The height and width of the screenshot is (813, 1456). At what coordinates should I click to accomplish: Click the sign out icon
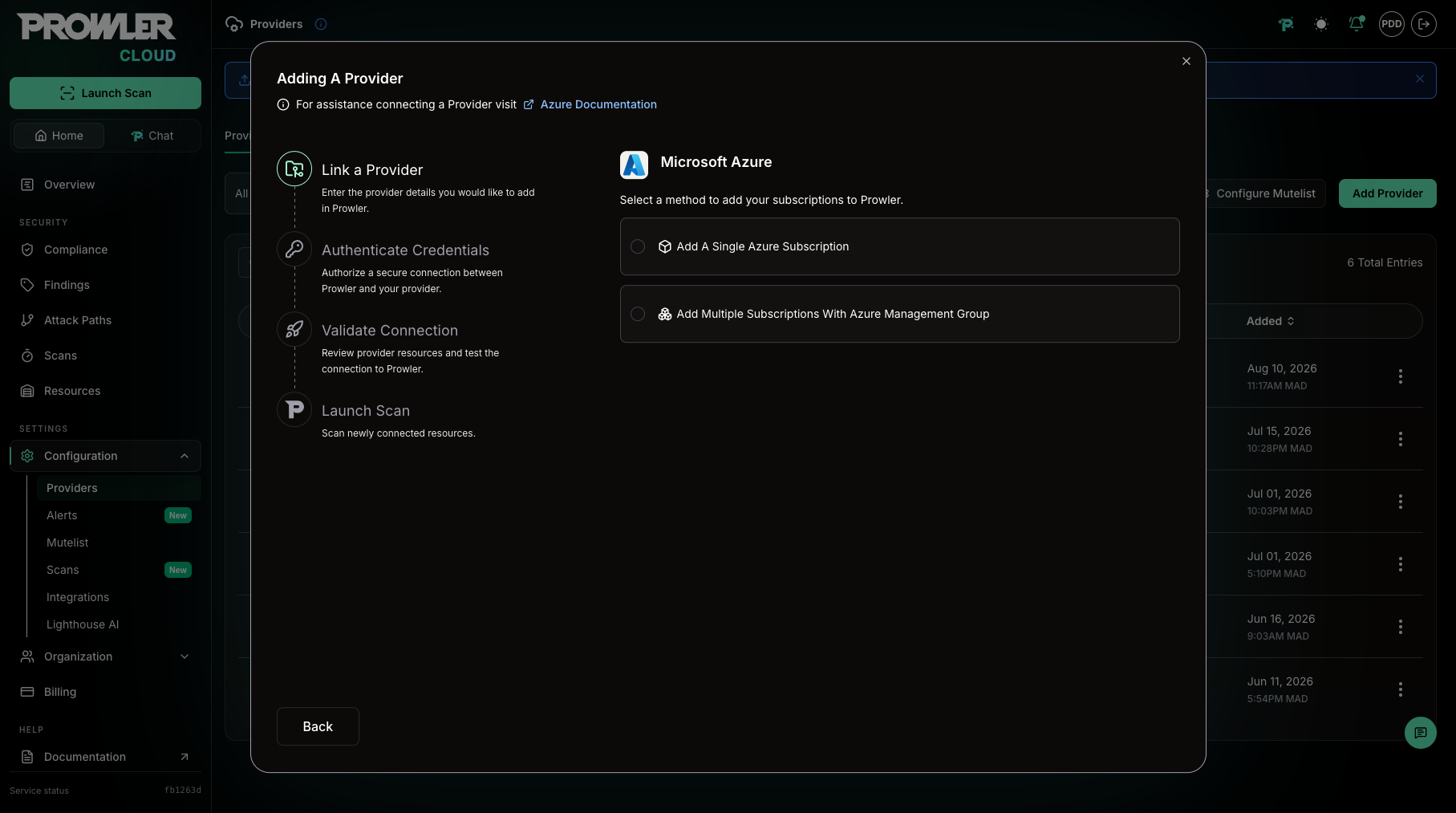point(1424,24)
